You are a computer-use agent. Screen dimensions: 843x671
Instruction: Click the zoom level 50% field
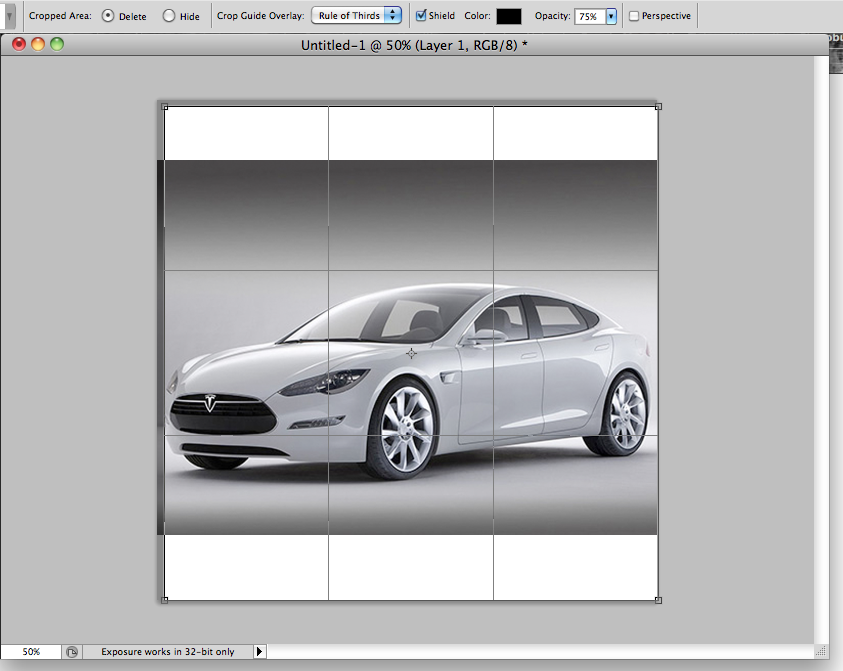tap(31, 652)
